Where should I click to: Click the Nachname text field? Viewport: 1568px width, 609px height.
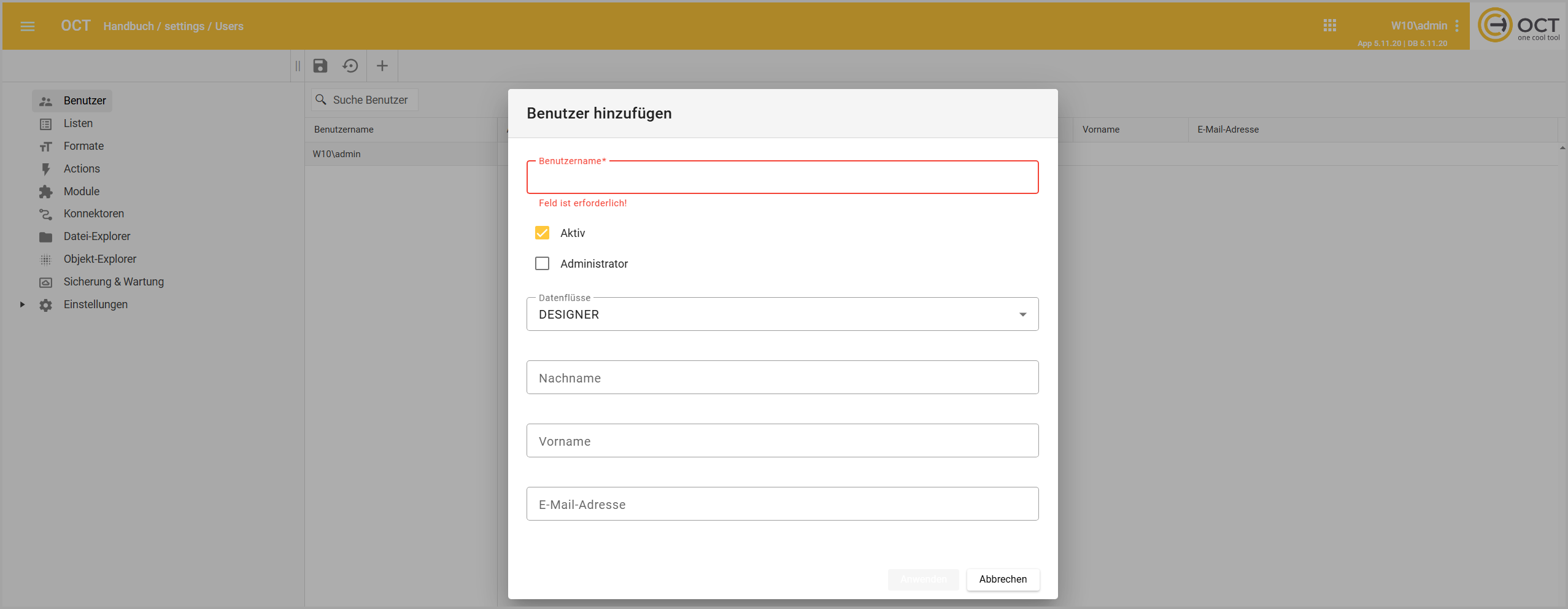tap(782, 378)
